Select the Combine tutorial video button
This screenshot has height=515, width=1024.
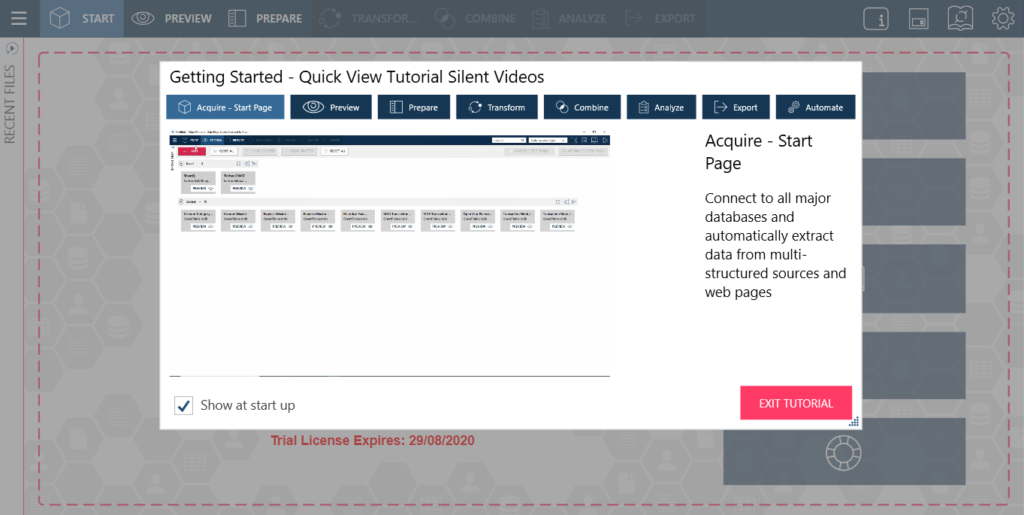[x=582, y=107]
